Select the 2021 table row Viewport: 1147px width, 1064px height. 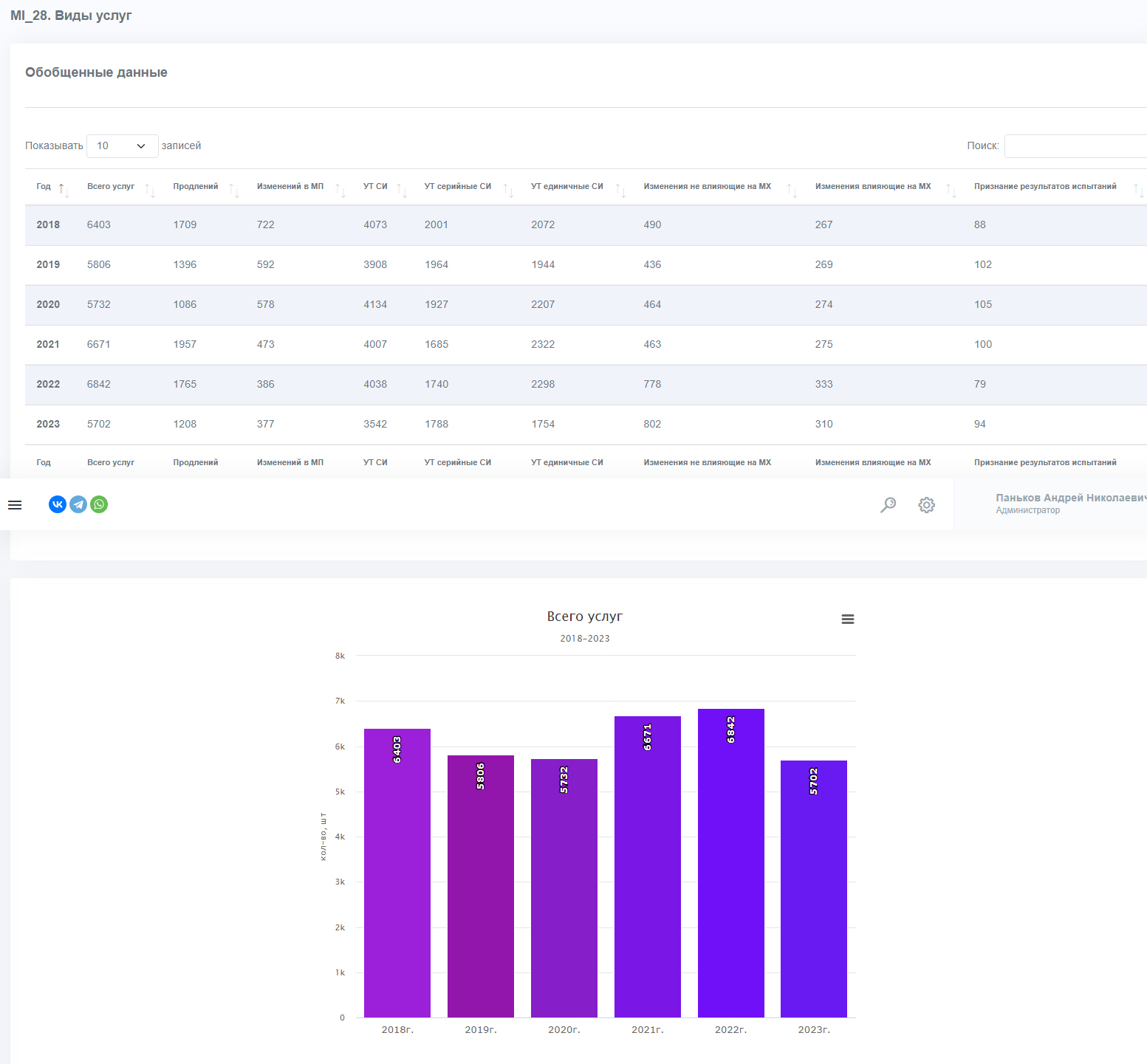586,345
